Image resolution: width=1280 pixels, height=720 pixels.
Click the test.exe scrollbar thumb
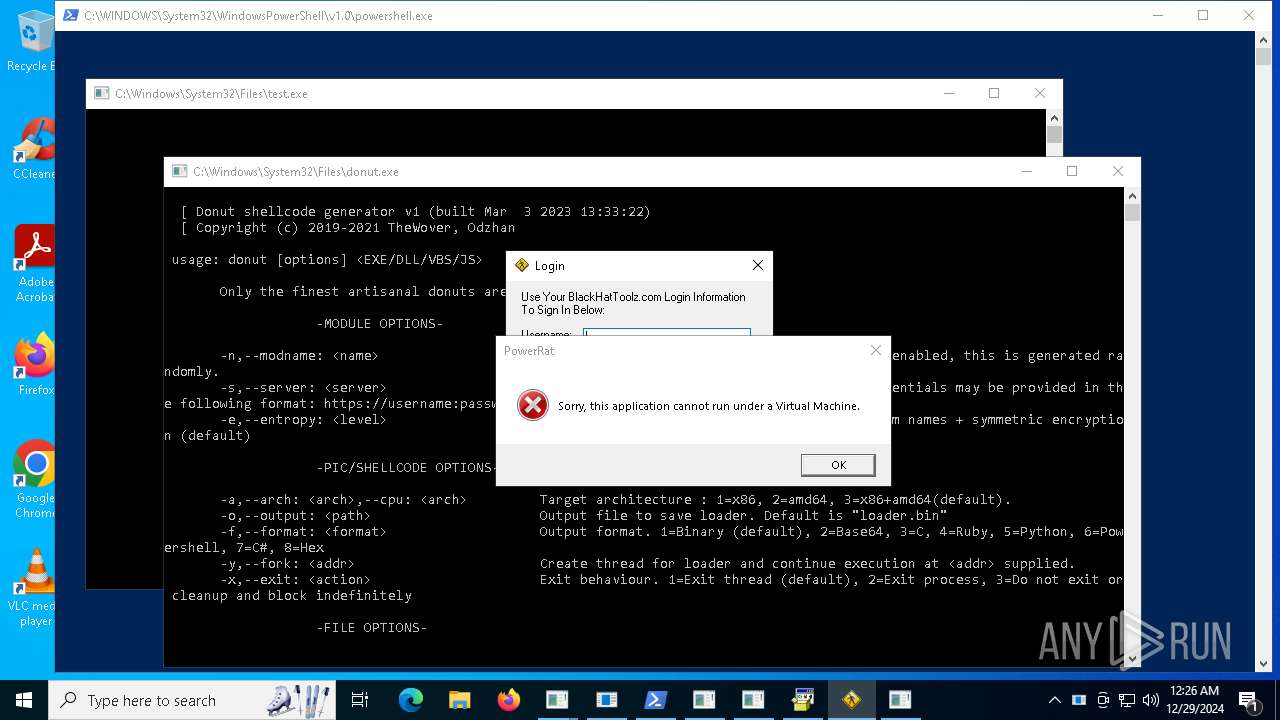[1054, 135]
